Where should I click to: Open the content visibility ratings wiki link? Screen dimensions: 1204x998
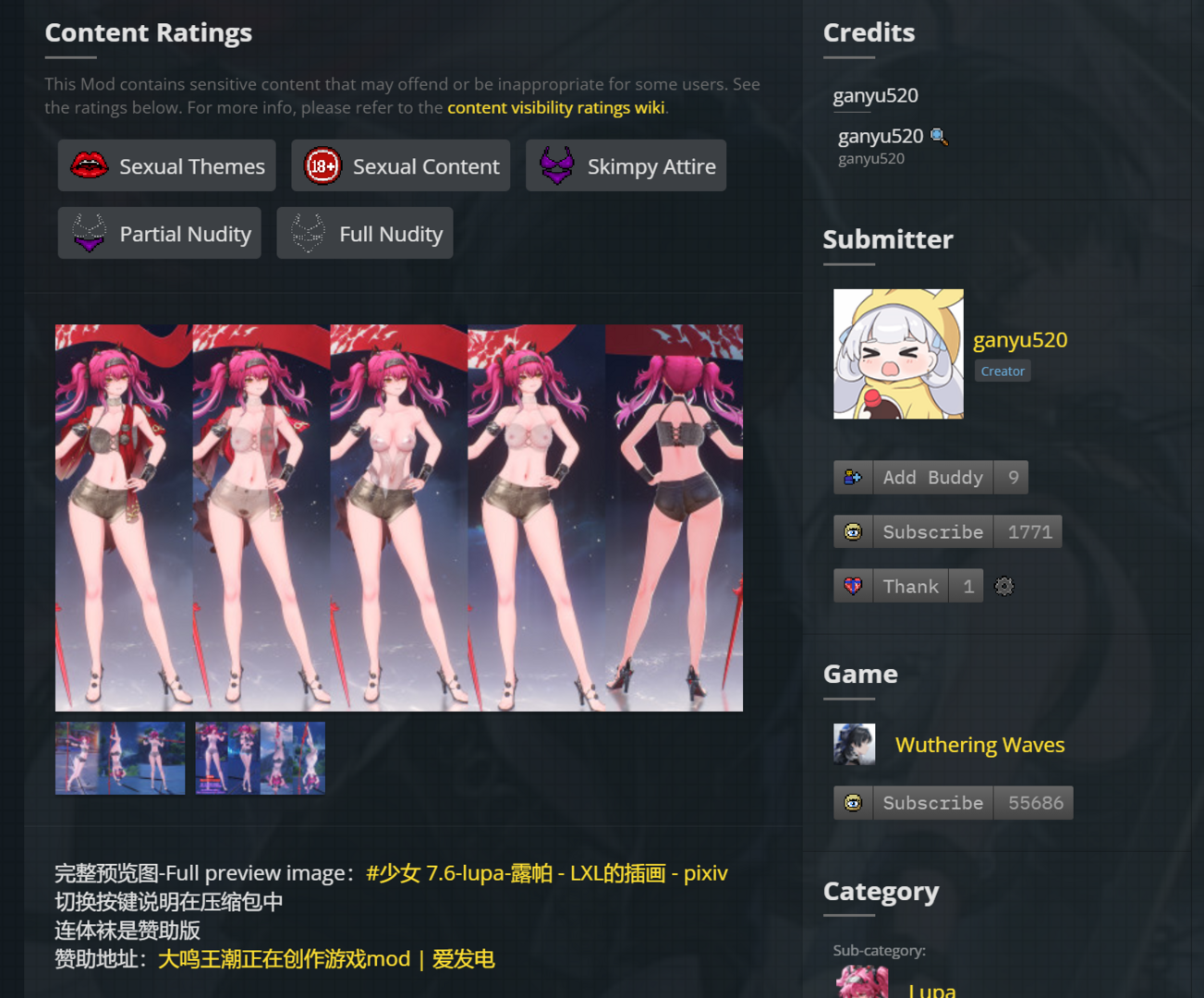pos(556,107)
